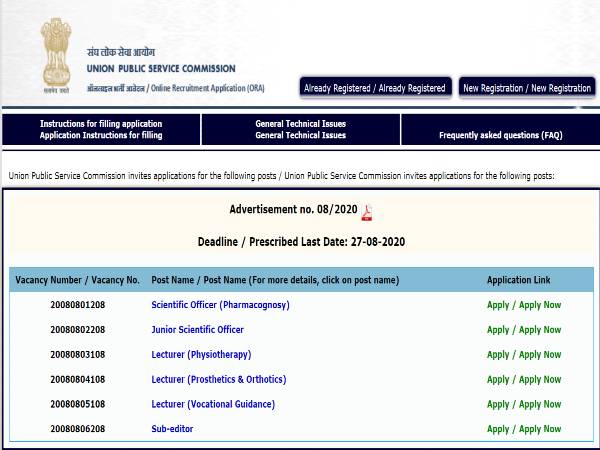Click Online Recruitment Application (ORA) text
Viewport: 600px width, 450px height.
coord(208,88)
